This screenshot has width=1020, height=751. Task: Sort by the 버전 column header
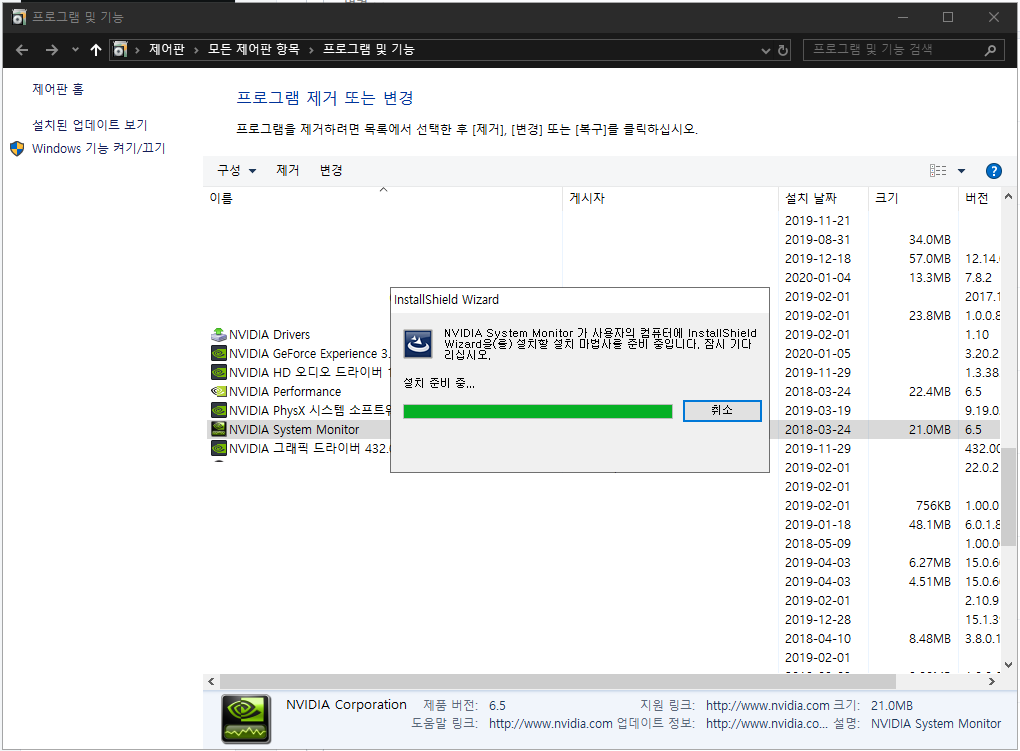click(x=979, y=198)
